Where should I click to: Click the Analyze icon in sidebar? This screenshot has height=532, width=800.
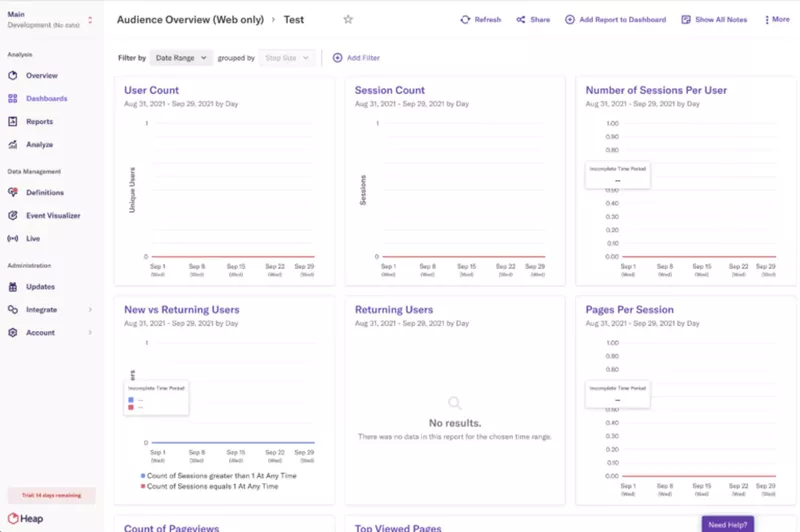tap(13, 145)
